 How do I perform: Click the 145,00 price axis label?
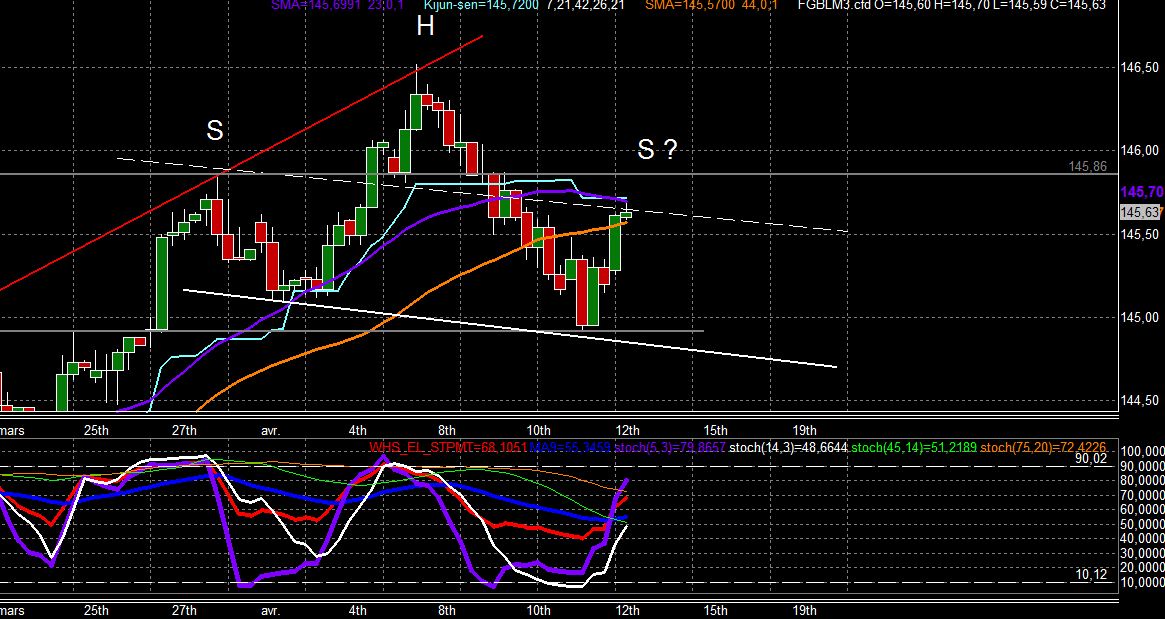[x=1138, y=317]
